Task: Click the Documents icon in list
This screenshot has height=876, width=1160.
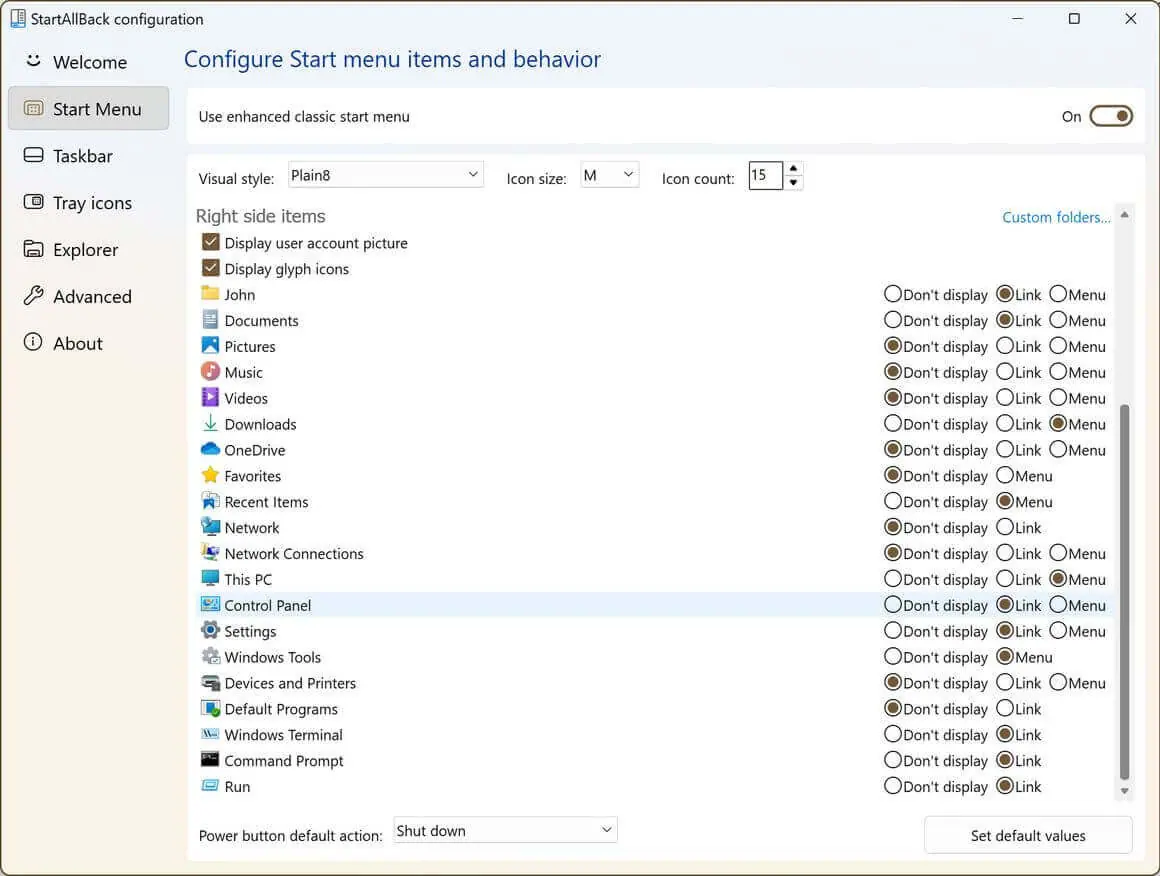Action: pyautogui.click(x=210, y=320)
